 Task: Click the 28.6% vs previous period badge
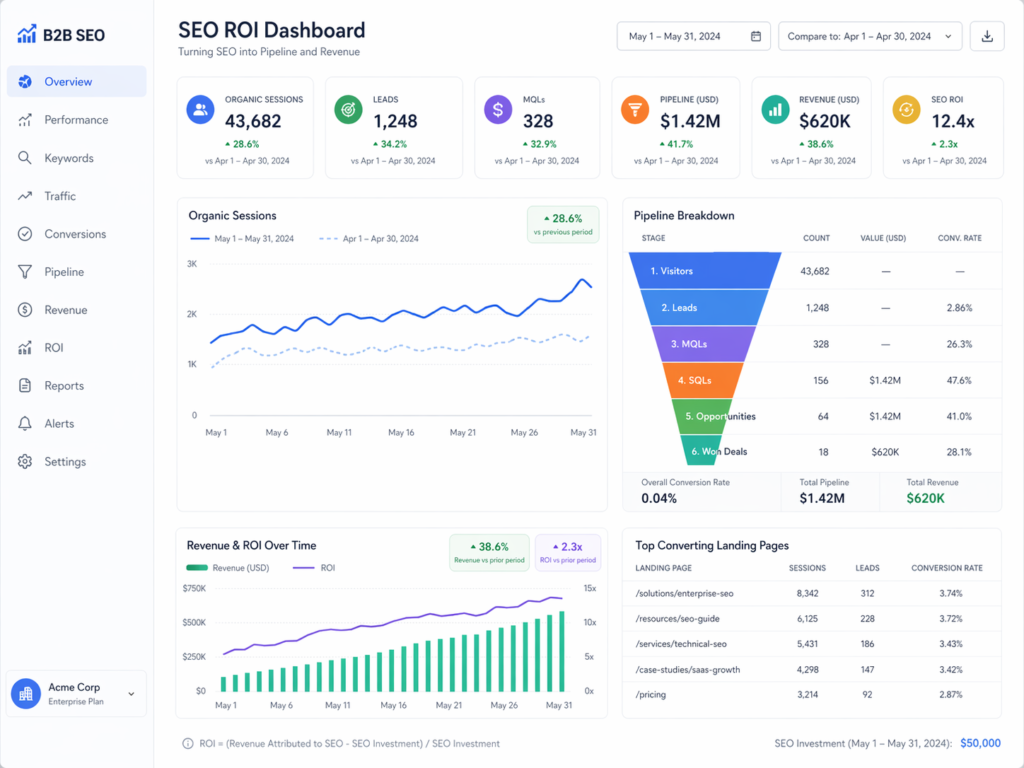(x=563, y=224)
